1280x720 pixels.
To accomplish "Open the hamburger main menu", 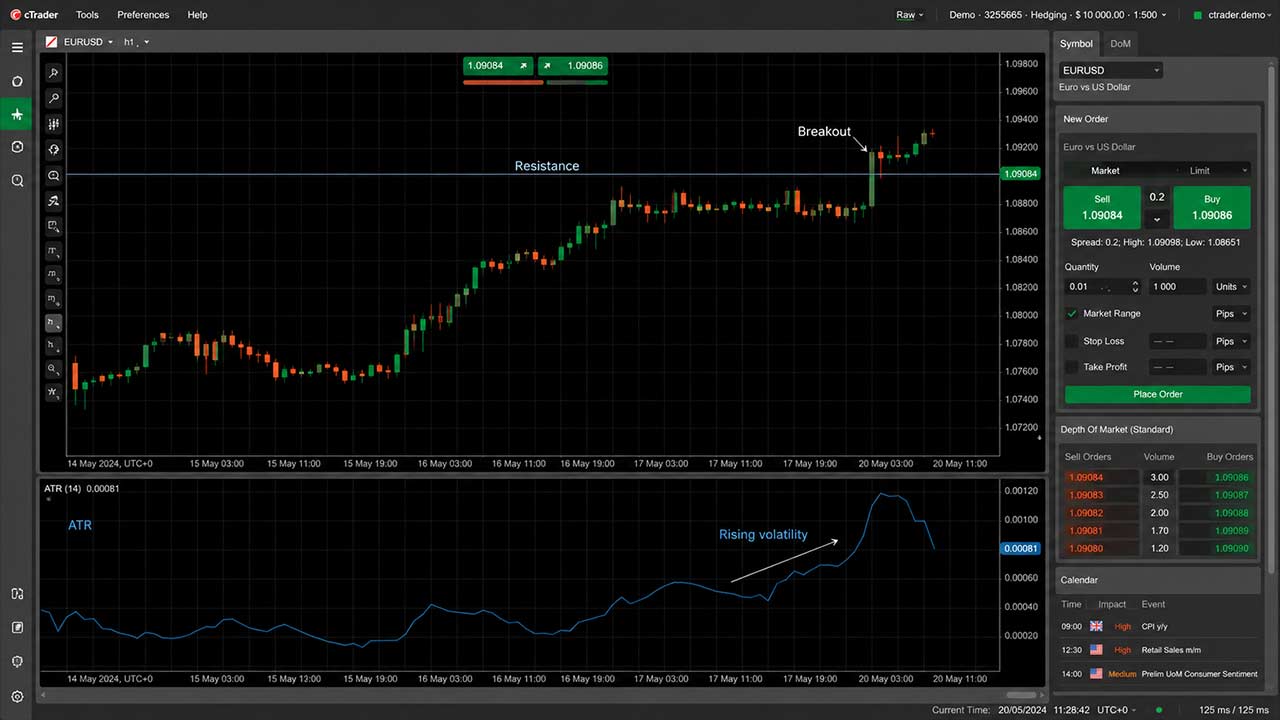I will tap(17, 47).
